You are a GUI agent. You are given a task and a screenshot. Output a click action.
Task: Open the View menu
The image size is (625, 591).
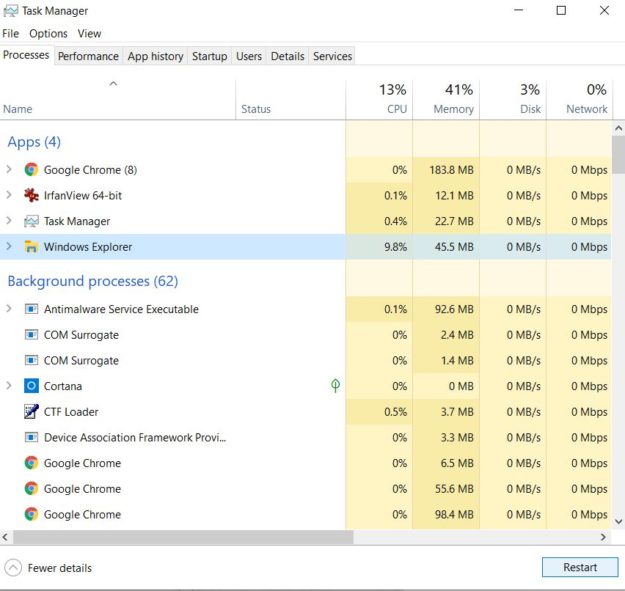tap(89, 33)
